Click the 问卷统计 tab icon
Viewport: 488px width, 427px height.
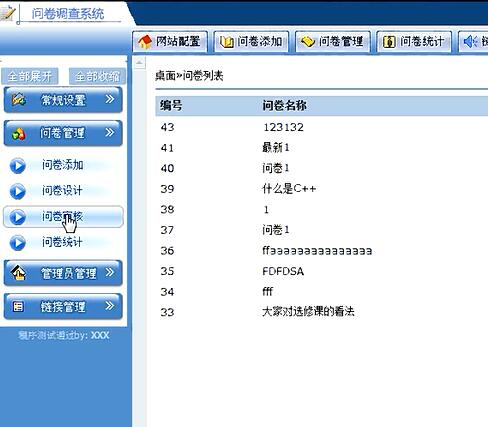pos(389,42)
